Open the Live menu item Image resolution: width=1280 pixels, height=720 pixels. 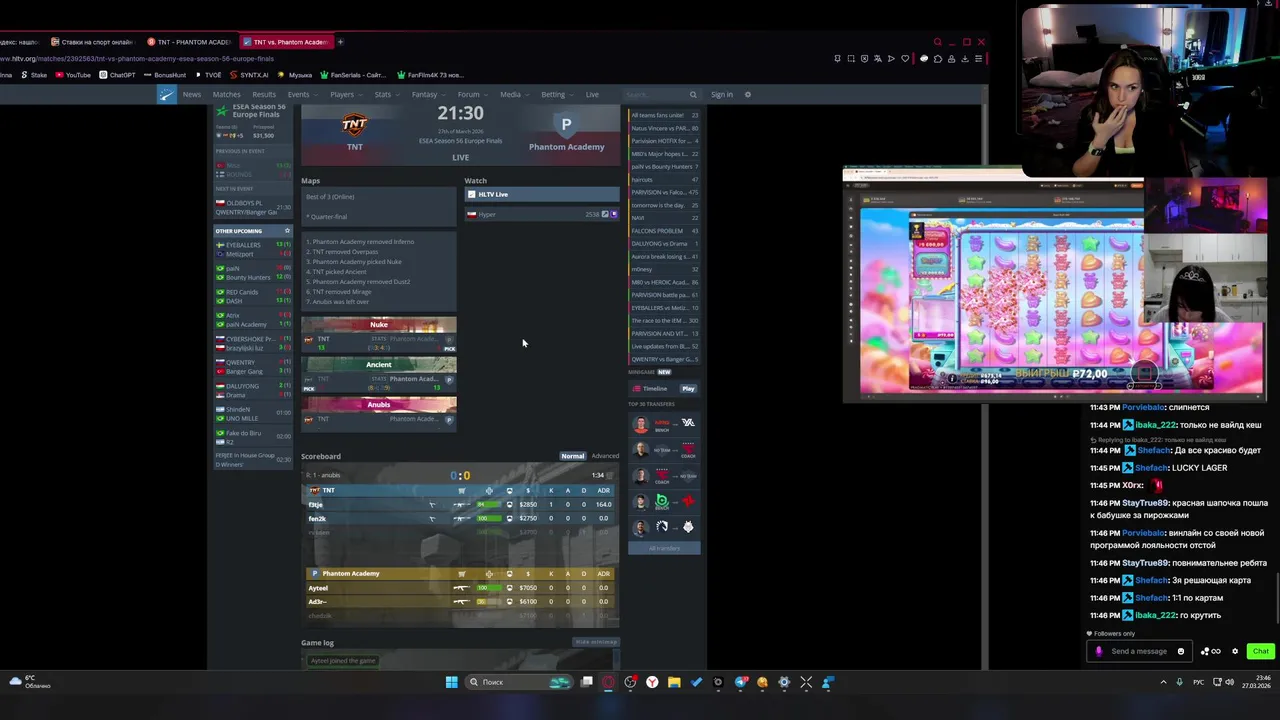(592, 94)
